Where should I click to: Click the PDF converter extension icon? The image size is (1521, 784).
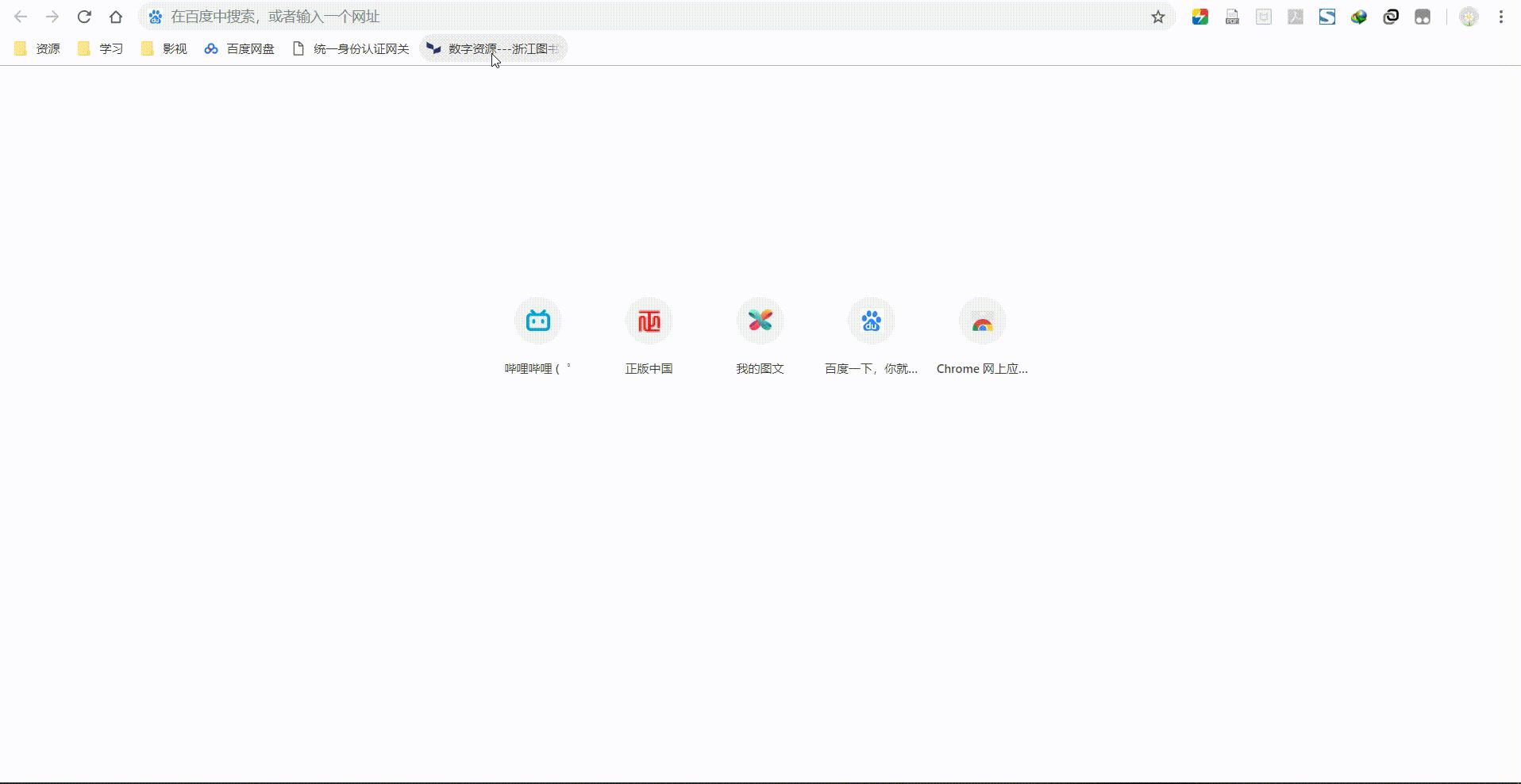1232,16
